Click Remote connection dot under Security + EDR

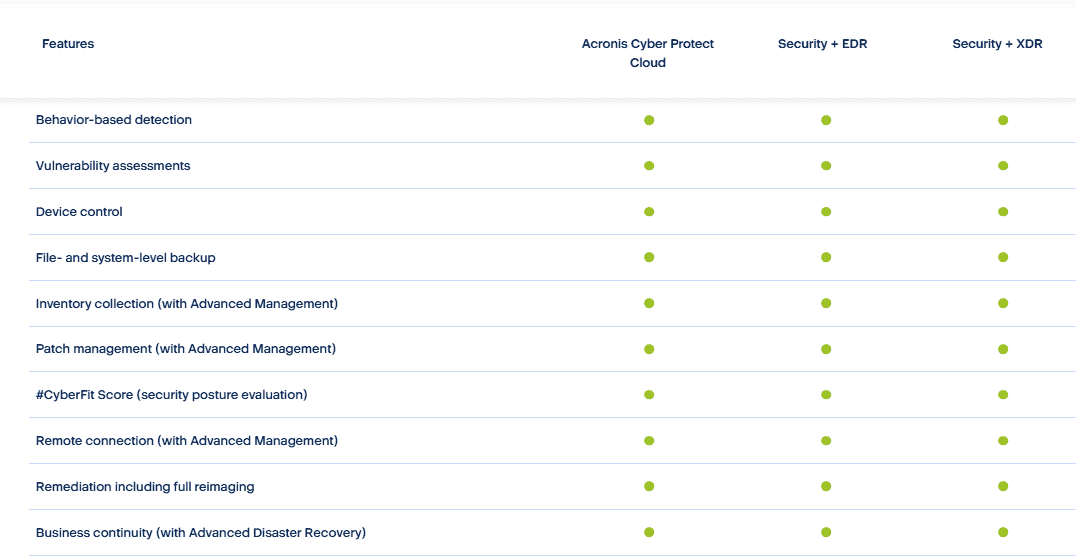tap(826, 440)
